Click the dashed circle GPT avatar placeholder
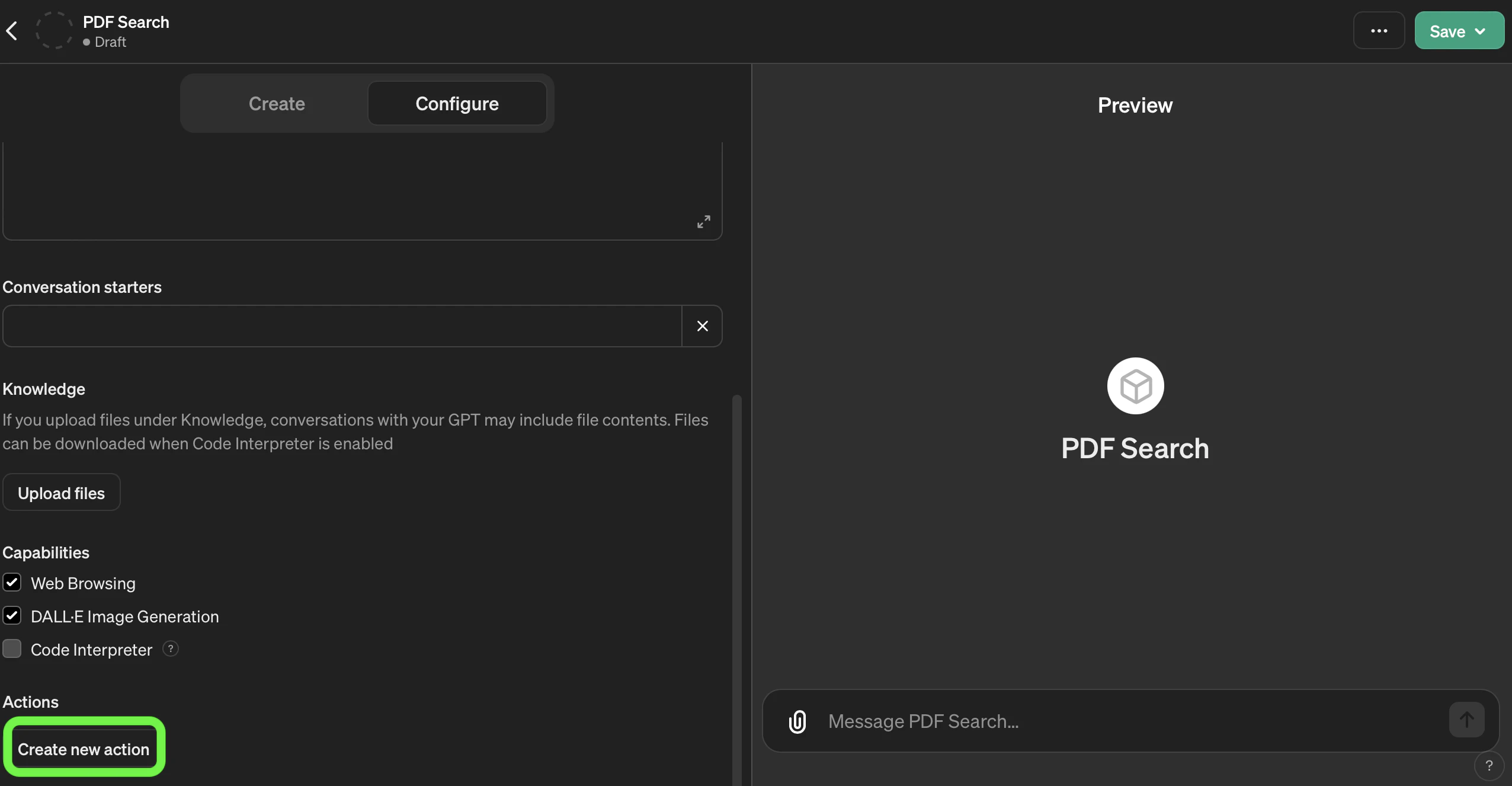This screenshot has height=786, width=1512. [54, 30]
